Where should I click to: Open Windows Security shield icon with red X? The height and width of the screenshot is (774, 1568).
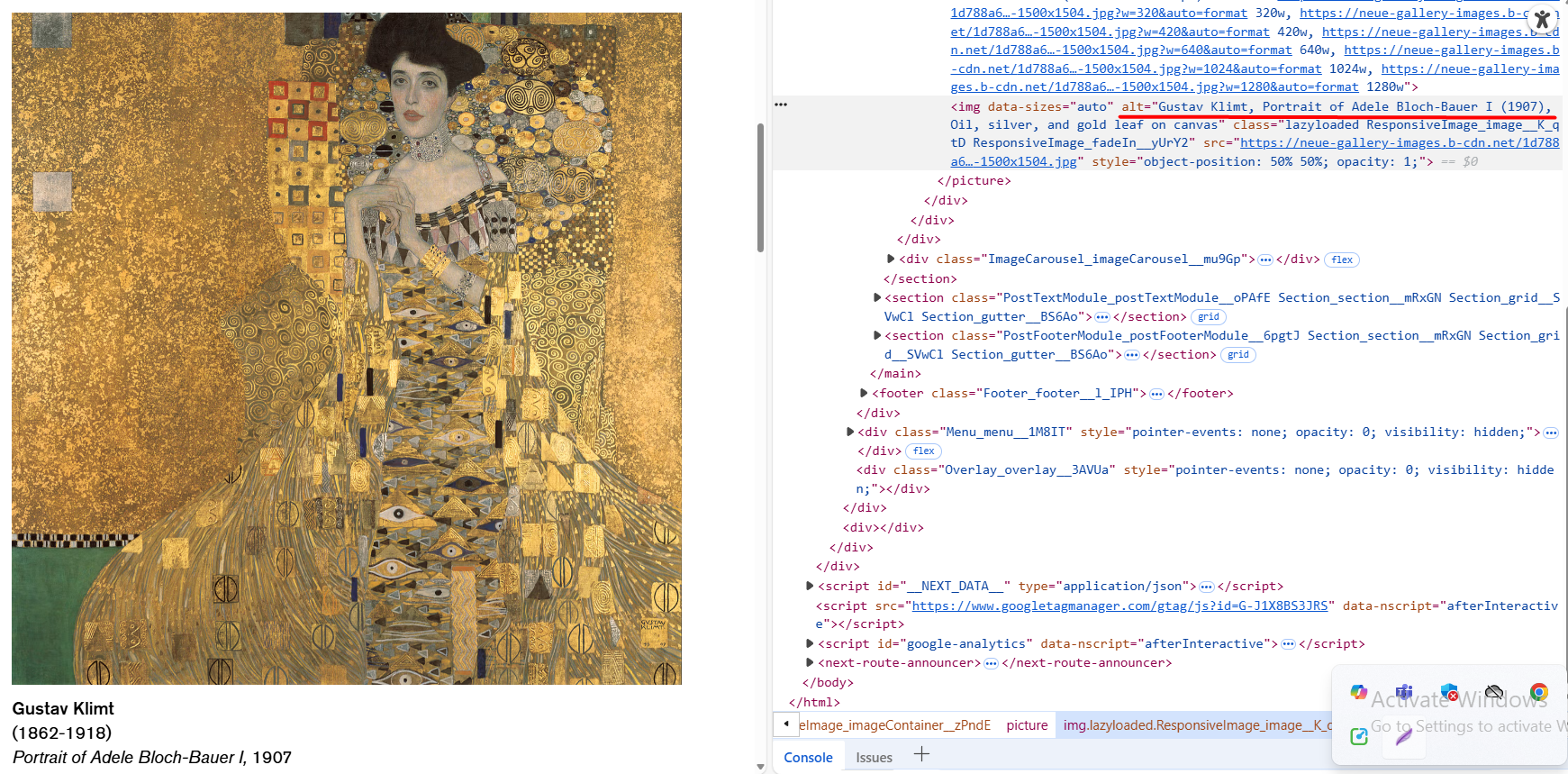coord(1449,692)
